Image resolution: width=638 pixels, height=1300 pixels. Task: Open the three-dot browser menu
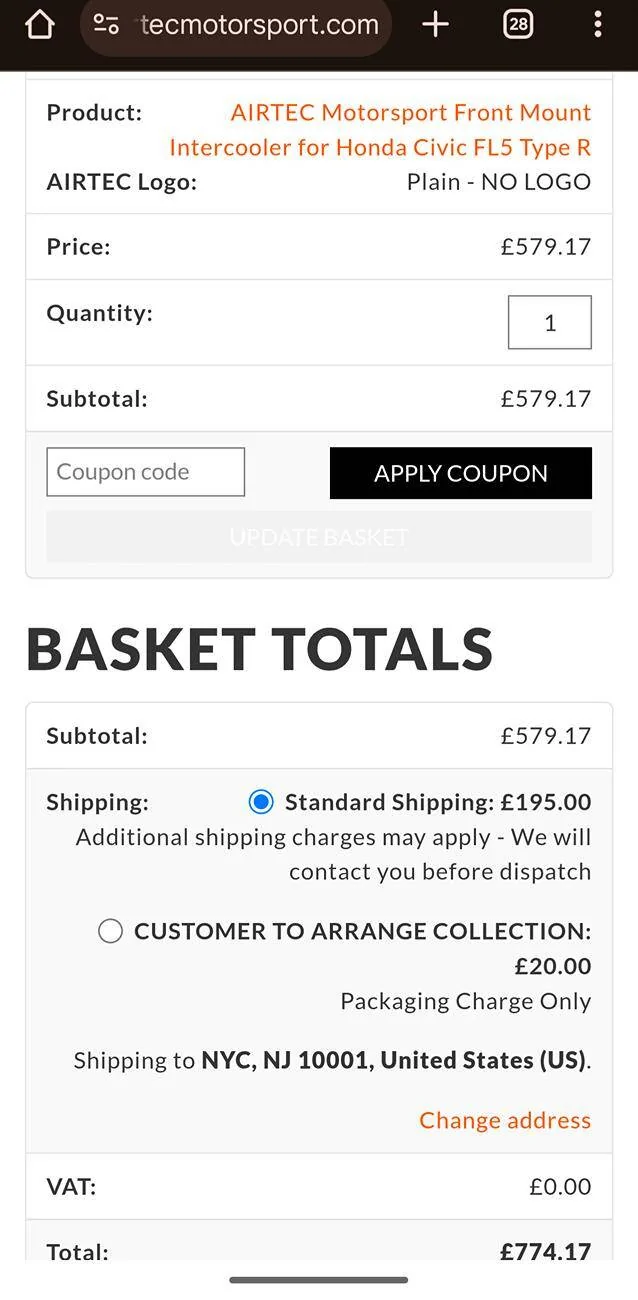click(x=597, y=25)
